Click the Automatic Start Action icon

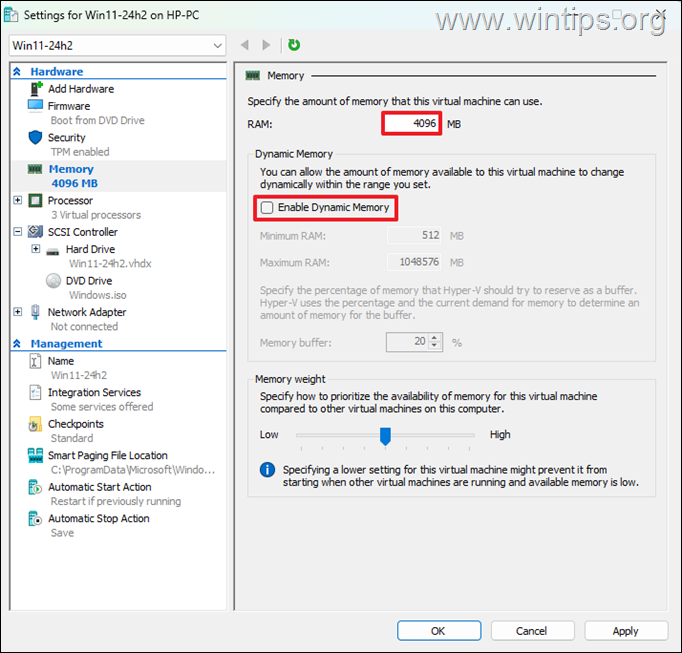pyautogui.click(x=35, y=487)
